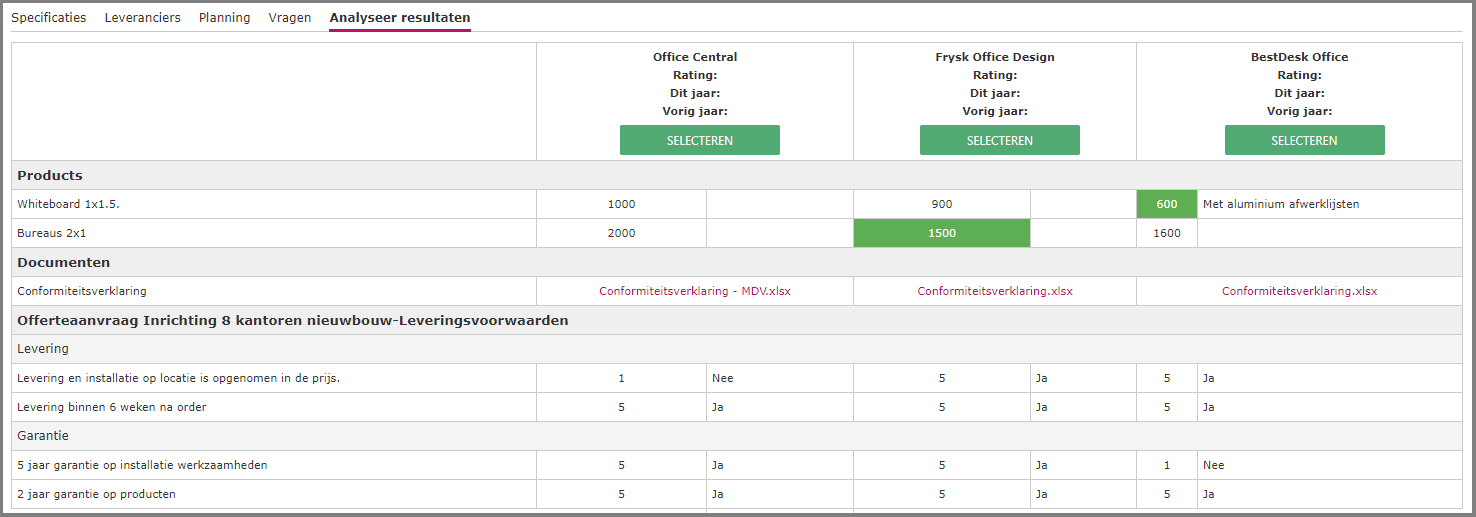Open BestDesk Office Conformiteitsverklaring.xlsx file
The image size is (1476, 517).
[x=1299, y=291]
